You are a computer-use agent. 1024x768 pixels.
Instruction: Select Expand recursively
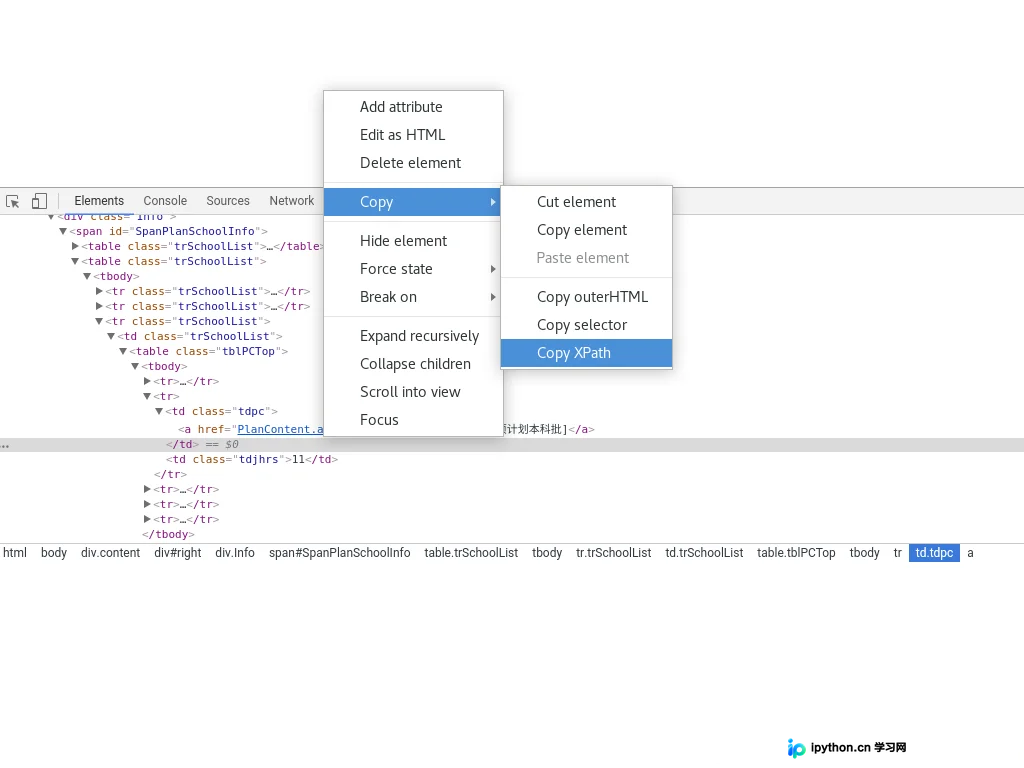coord(413,336)
